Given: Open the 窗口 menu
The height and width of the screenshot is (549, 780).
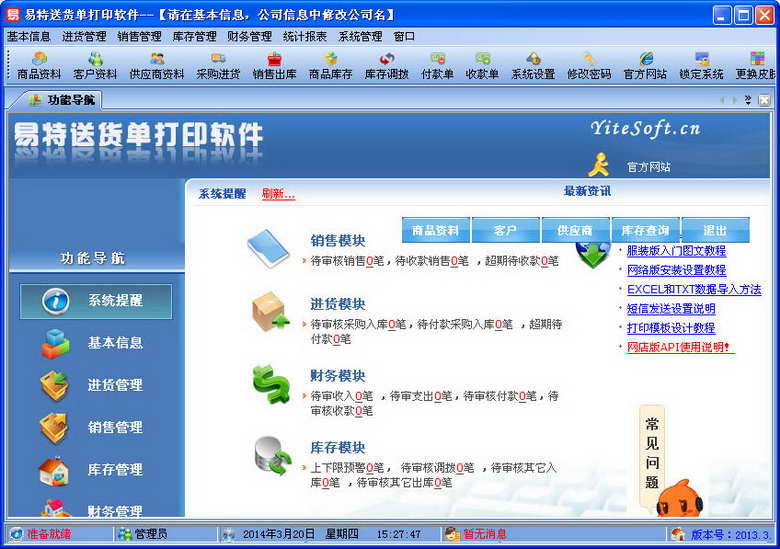Looking at the screenshot, I should click(x=404, y=36).
